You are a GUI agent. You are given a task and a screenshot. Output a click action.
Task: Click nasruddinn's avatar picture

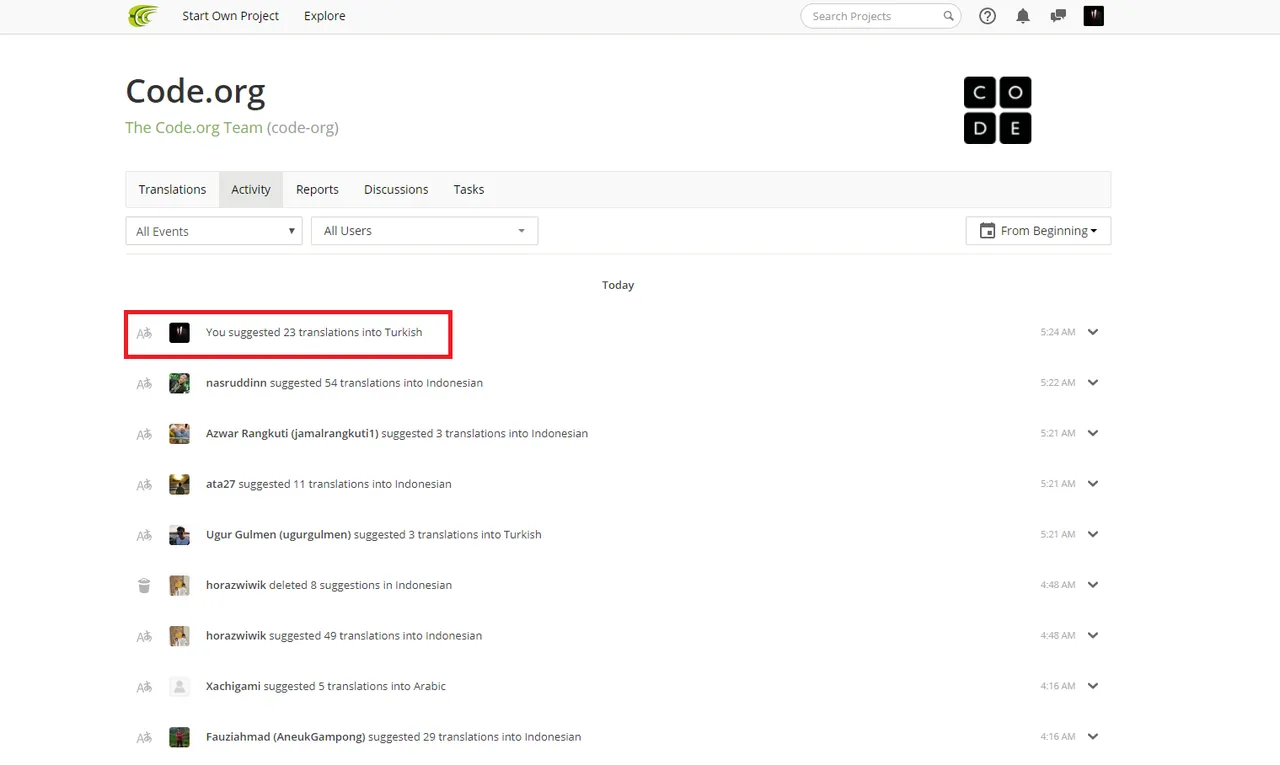tap(179, 383)
